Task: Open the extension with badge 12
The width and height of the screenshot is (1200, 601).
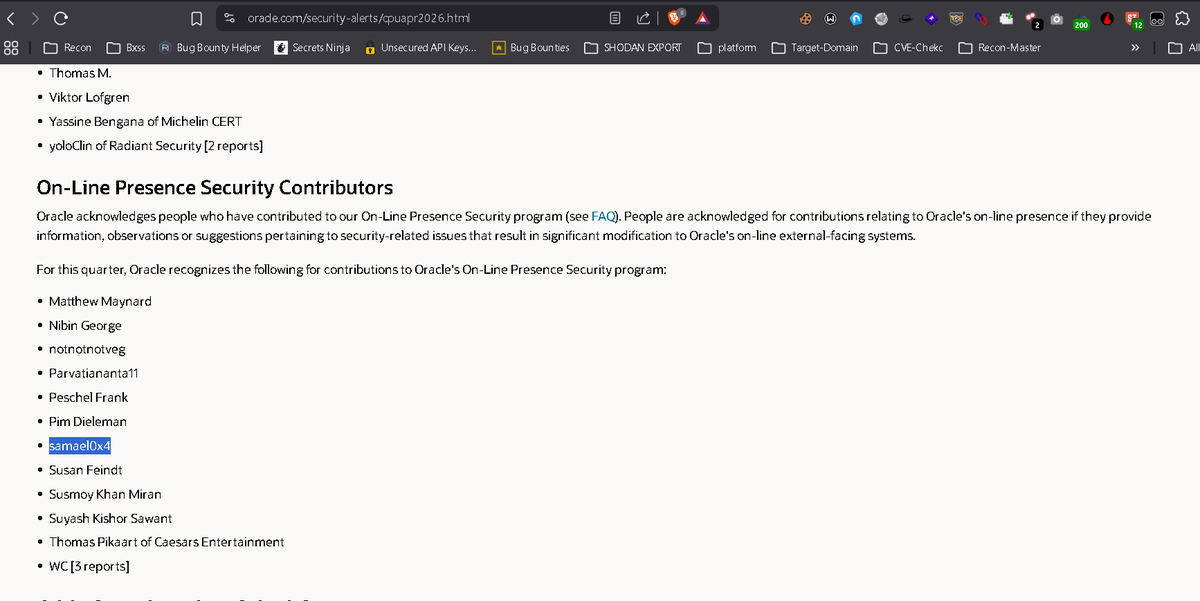Action: coord(1133,19)
